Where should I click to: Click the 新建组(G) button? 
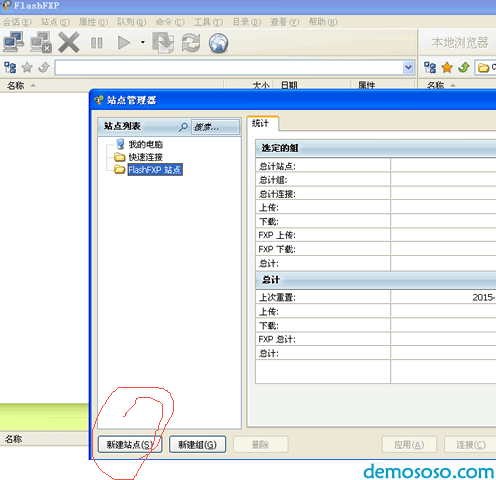[197, 444]
